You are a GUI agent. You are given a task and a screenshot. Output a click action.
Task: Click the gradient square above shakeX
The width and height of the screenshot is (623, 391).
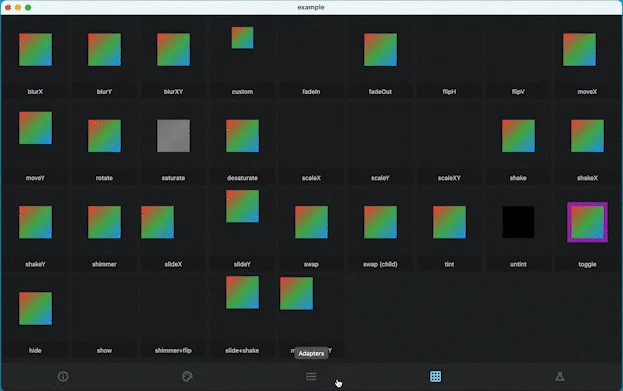[x=587, y=135]
